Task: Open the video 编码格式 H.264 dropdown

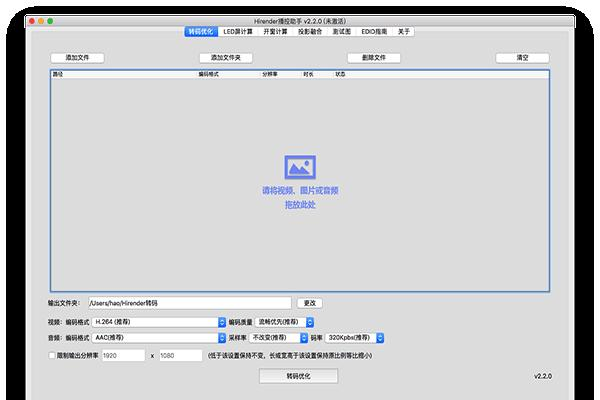Action: 159,322
